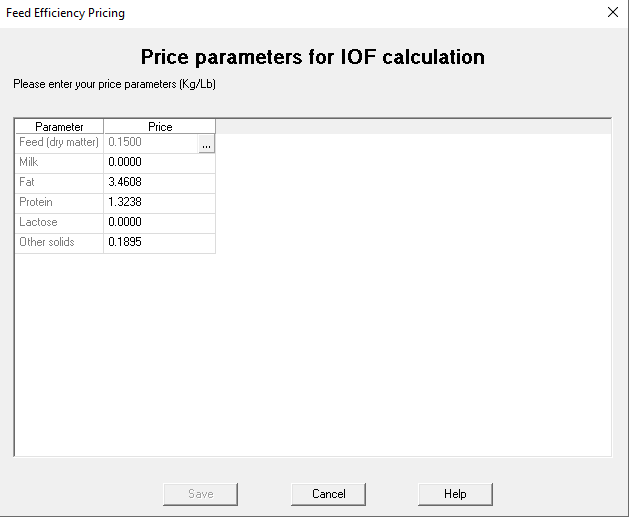Close the Feed Efficiency Pricing dialog

pyautogui.click(x=612, y=13)
